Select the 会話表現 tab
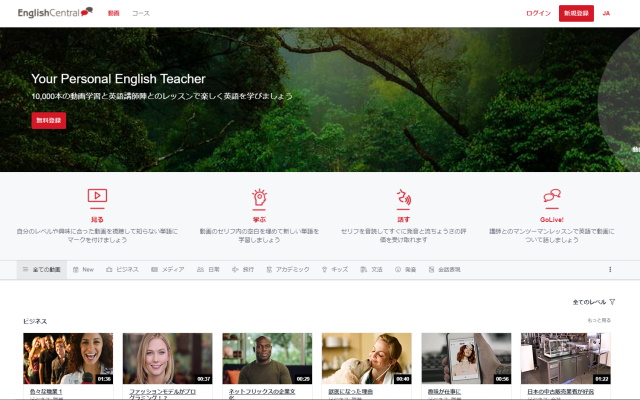The height and width of the screenshot is (400, 640). click(444, 270)
